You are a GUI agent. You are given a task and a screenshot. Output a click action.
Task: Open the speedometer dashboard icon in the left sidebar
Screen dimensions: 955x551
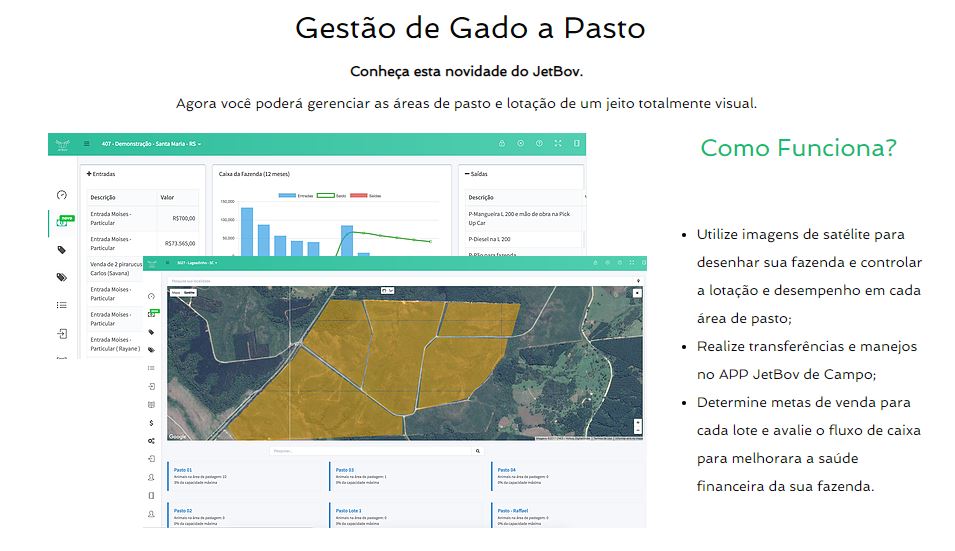(x=62, y=195)
